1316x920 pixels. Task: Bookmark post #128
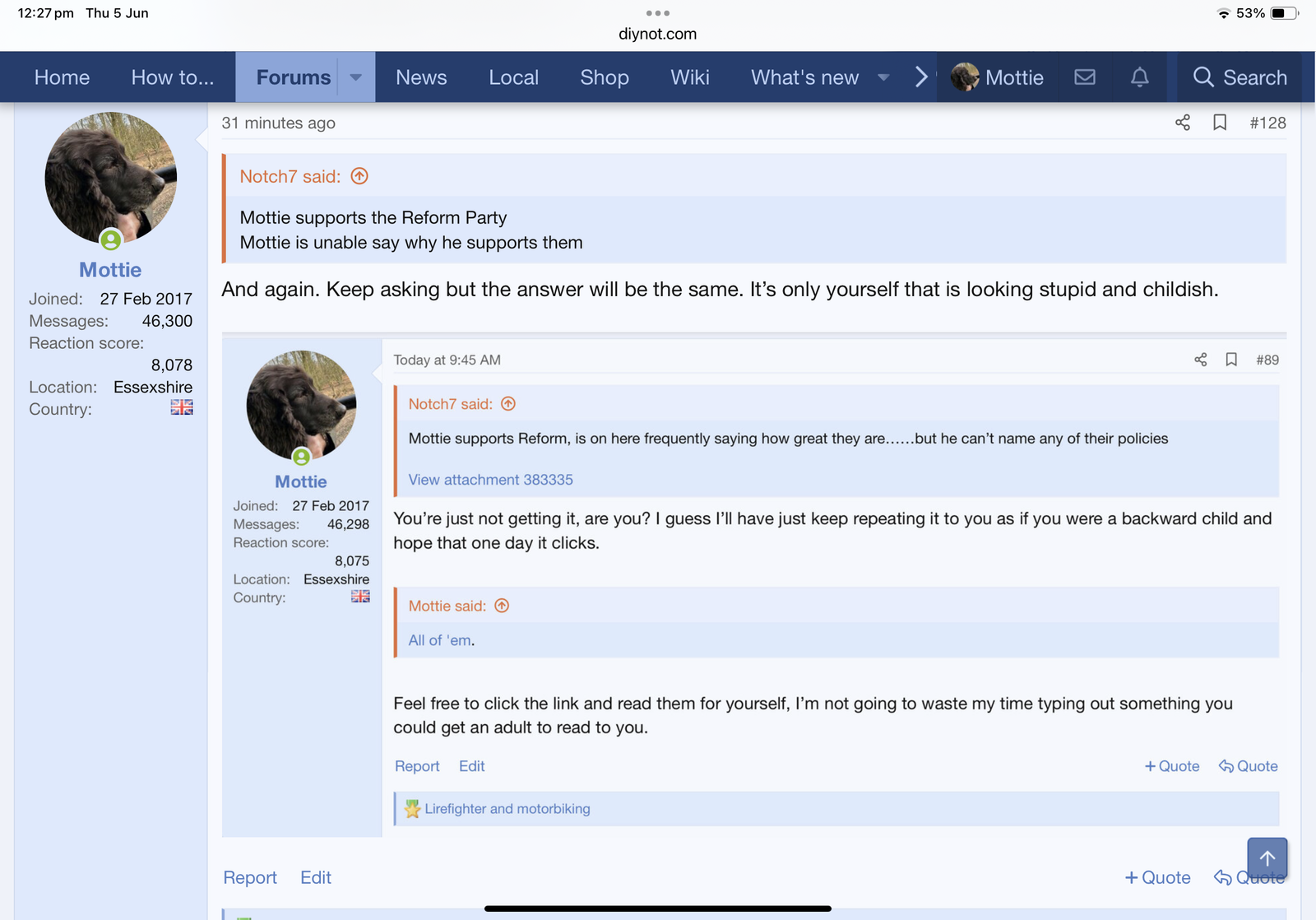pyautogui.click(x=1220, y=123)
